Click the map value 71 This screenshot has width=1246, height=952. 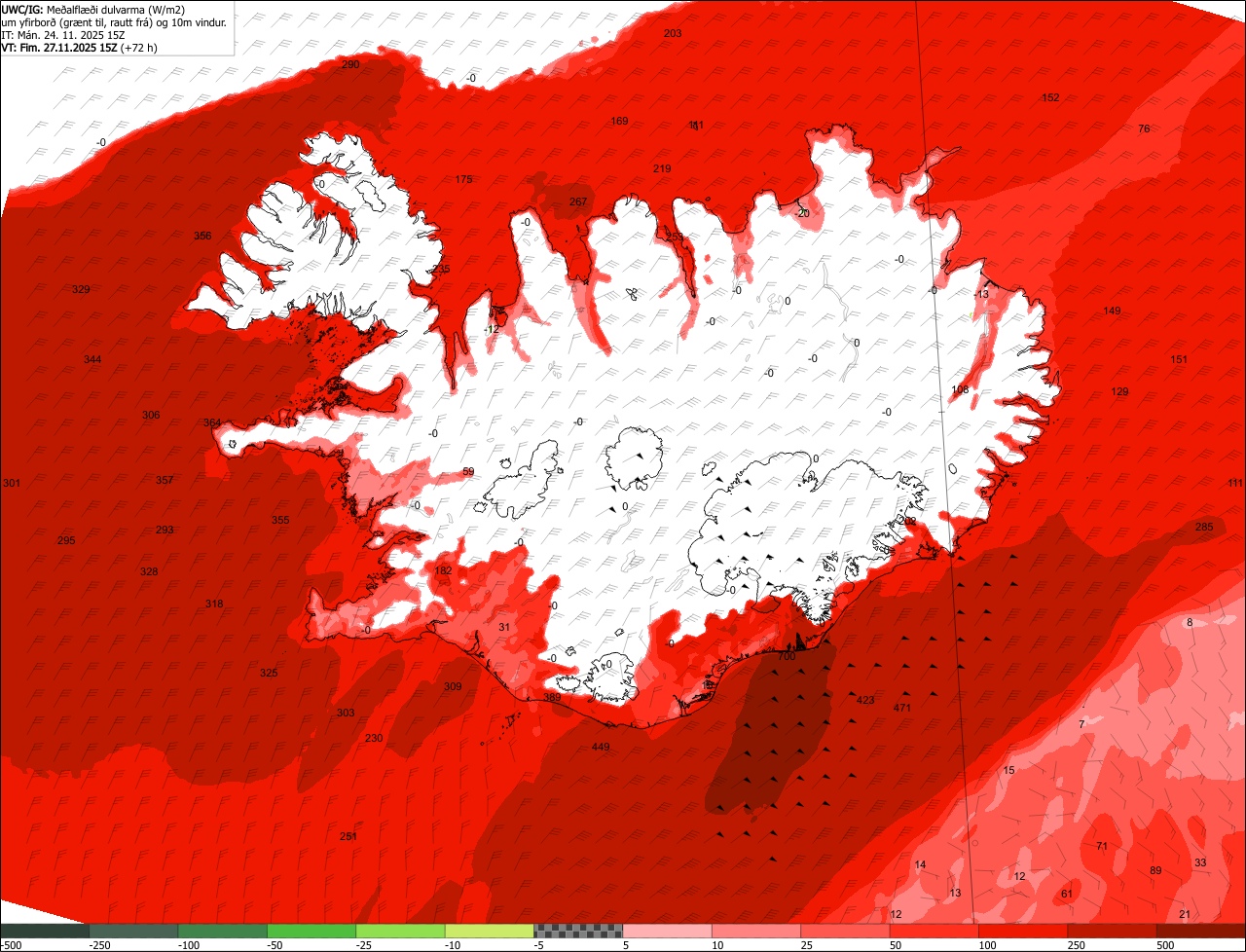pyautogui.click(x=1102, y=846)
